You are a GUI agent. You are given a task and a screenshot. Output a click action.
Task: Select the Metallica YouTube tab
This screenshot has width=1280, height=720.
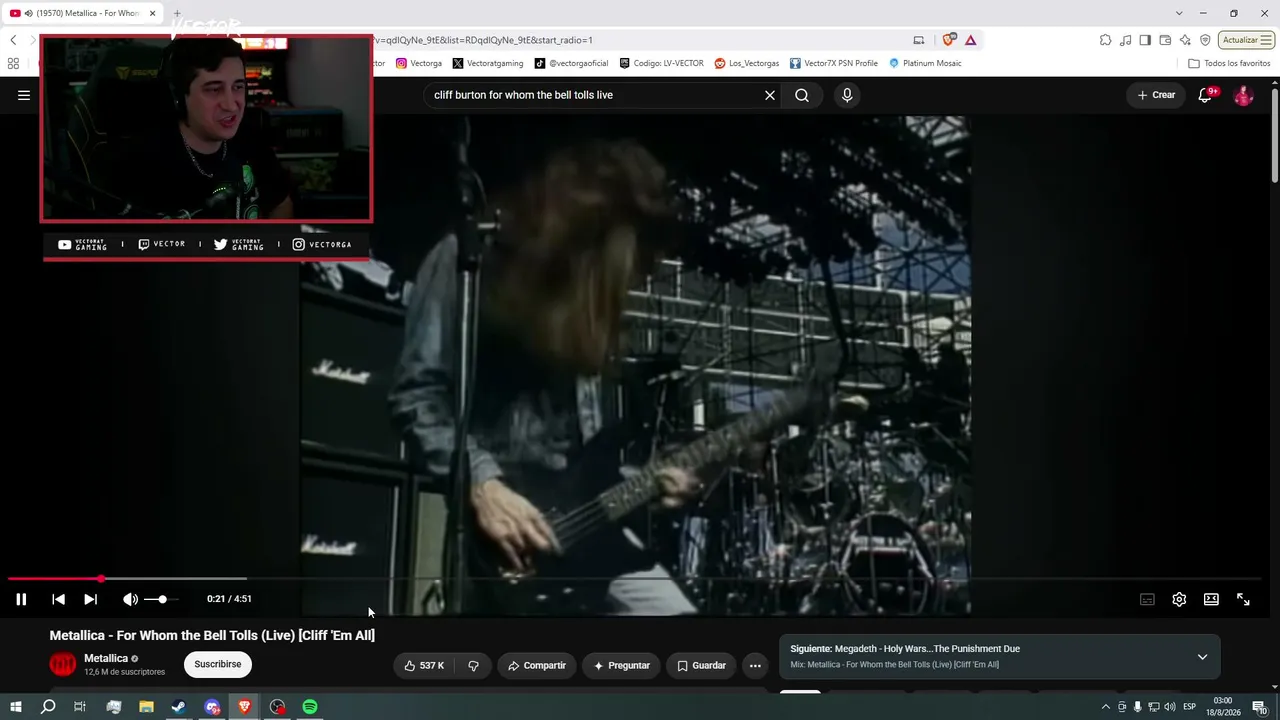[80, 13]
